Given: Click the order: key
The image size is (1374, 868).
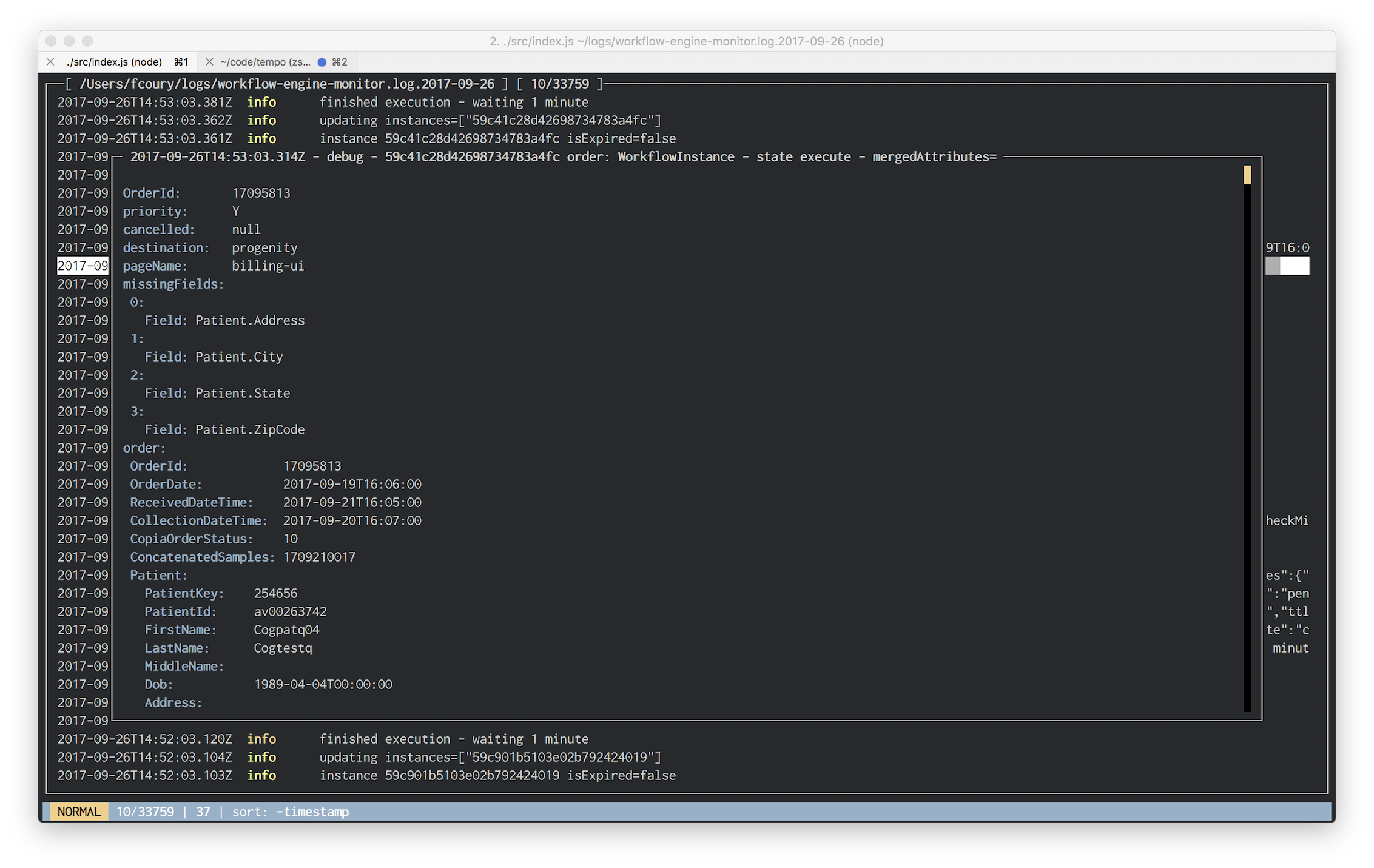Looking at the screenshot, I should pyautogui.click(x=144, y=448).
